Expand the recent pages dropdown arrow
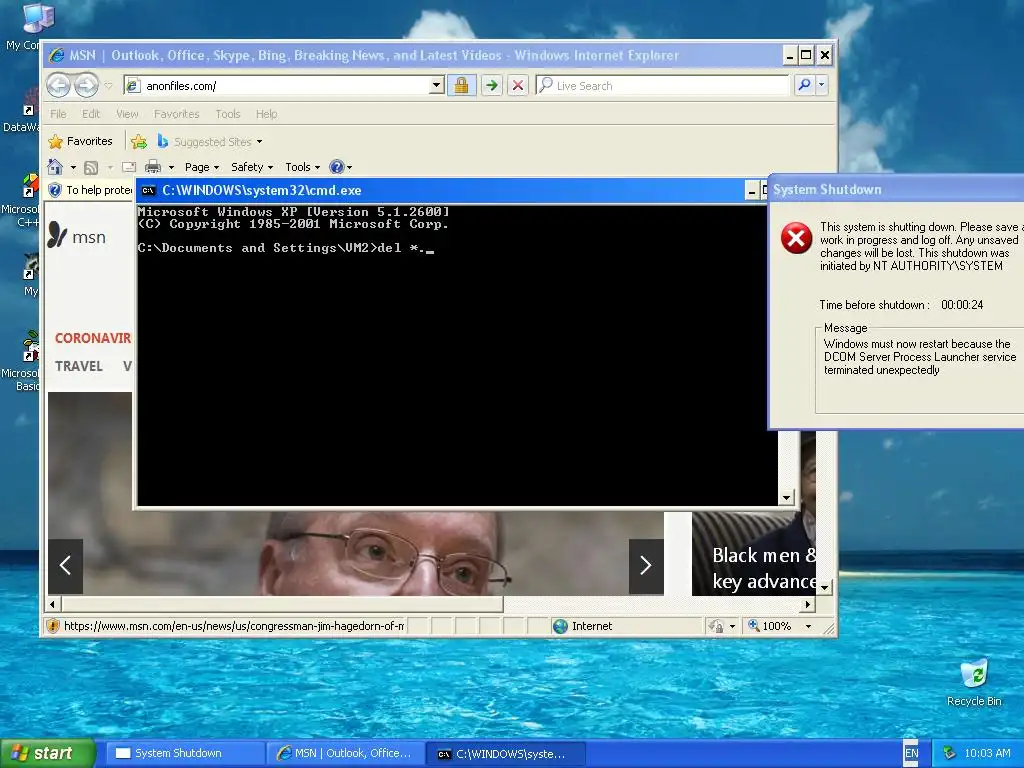The height and width of the screenshot is (768, 1024). tap(108, 86)
